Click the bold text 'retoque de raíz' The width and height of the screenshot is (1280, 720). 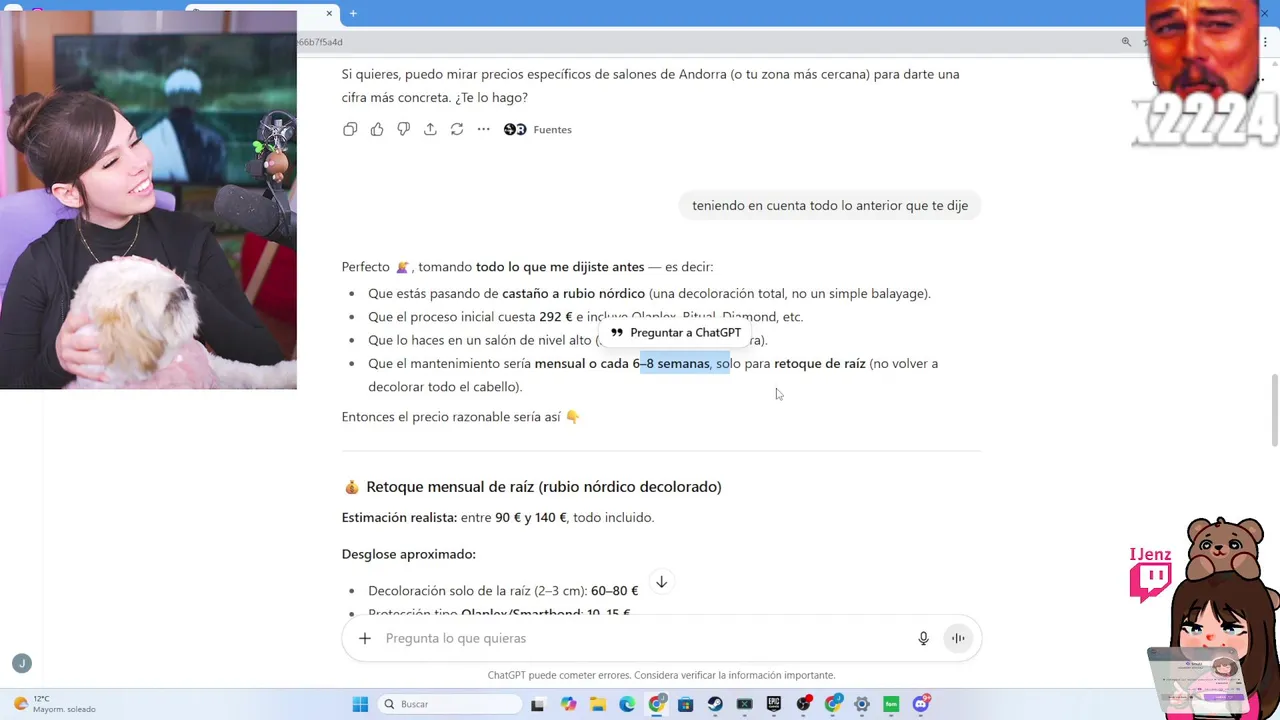tap(820, 364)
